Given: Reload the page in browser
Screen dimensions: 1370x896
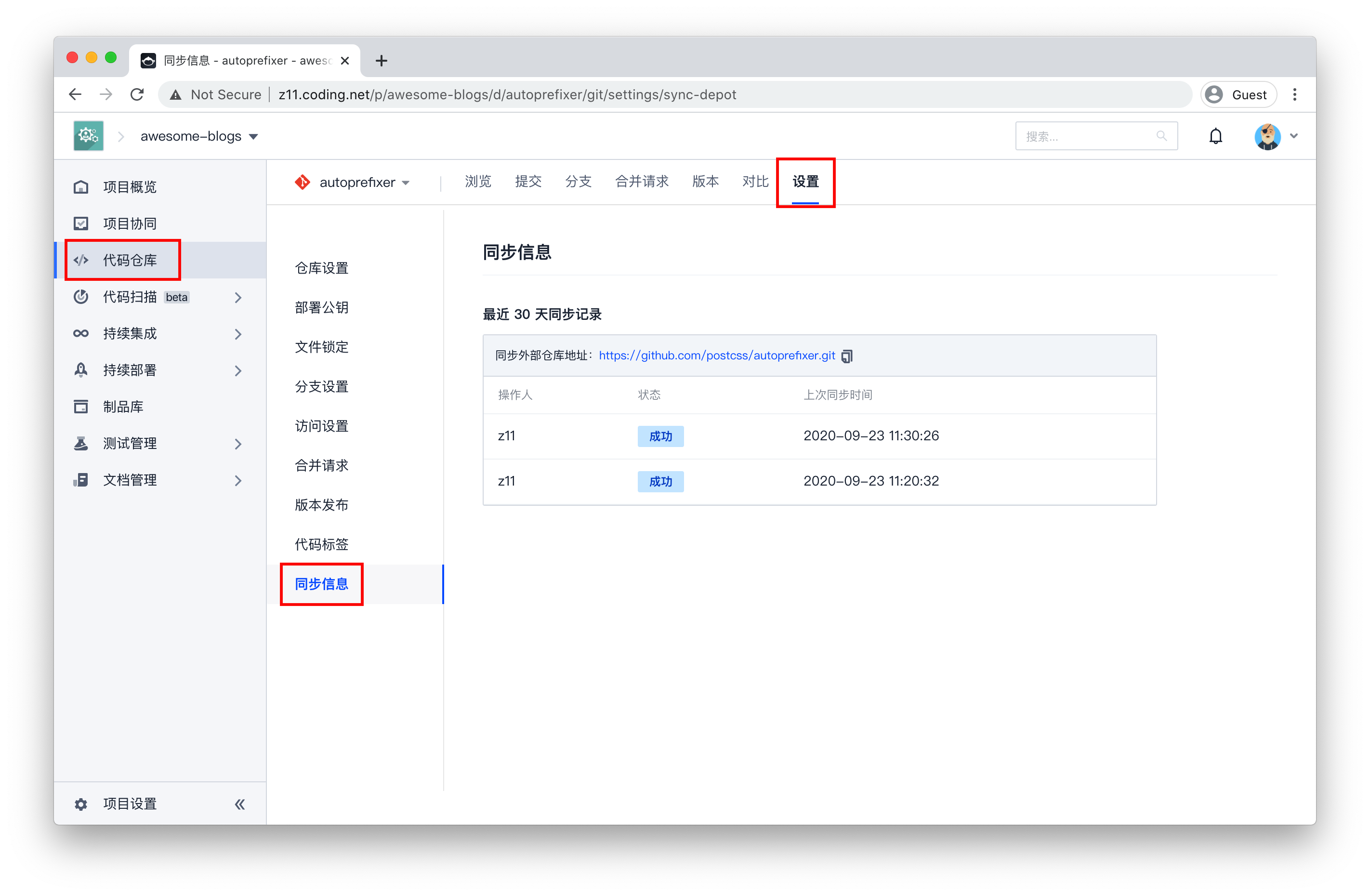Looking at the screenshot, I should (137, 94).
